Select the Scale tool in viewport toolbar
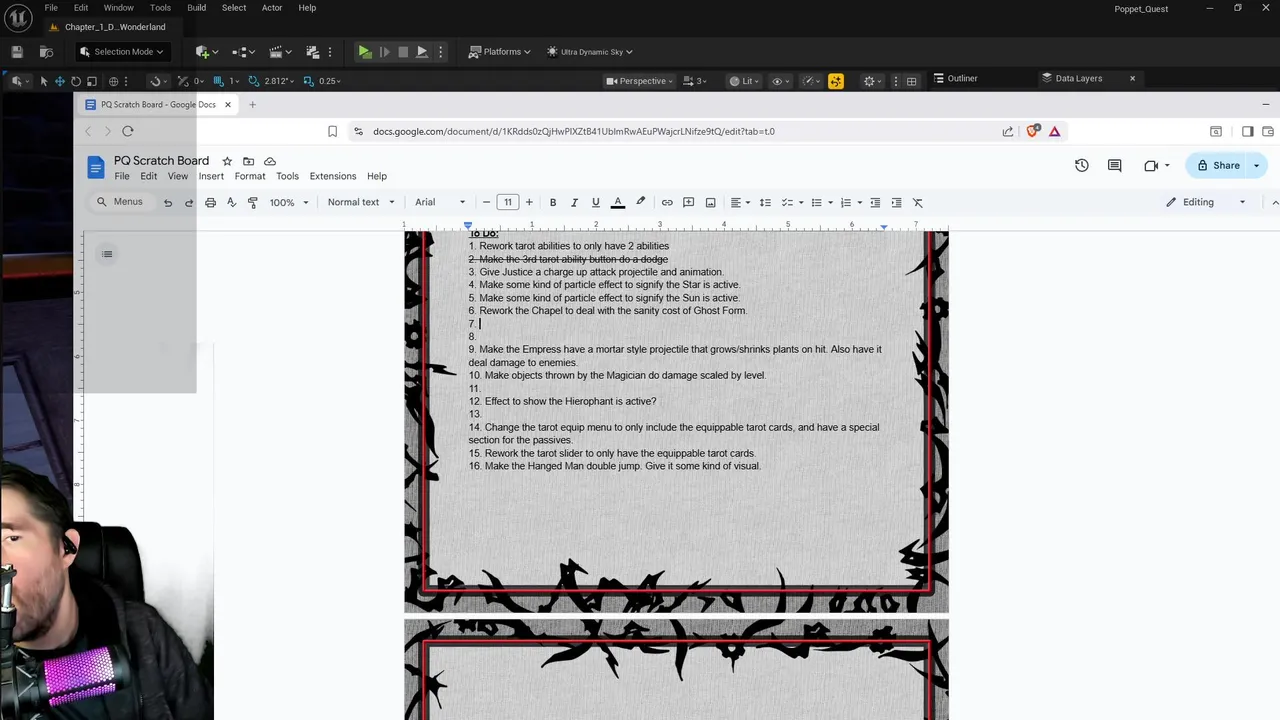 click(92, 81)
